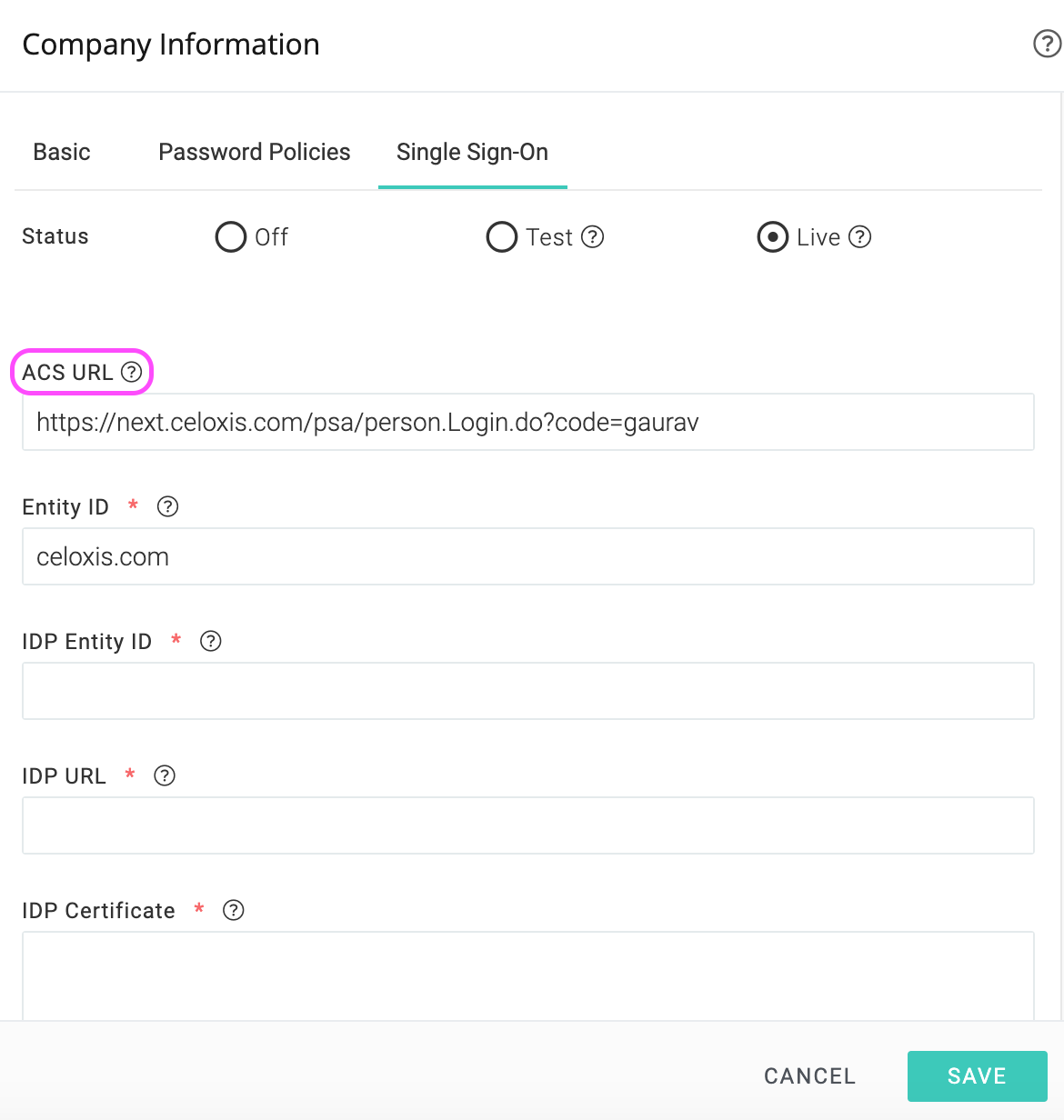
Task: Open the Password Policies tab
Action: click(x=255, y=152)
